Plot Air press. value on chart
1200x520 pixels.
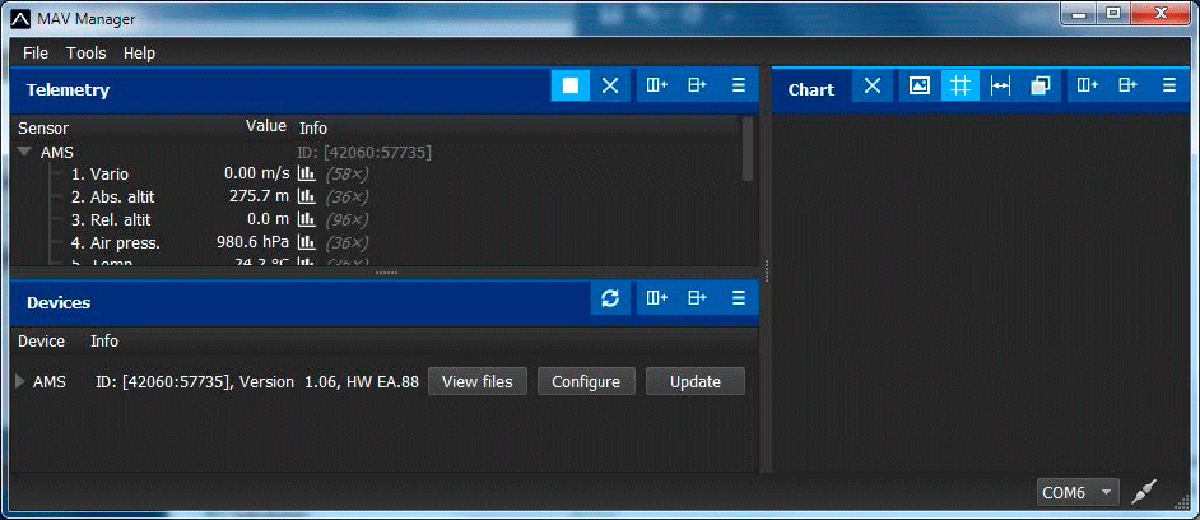click(307, 243)
